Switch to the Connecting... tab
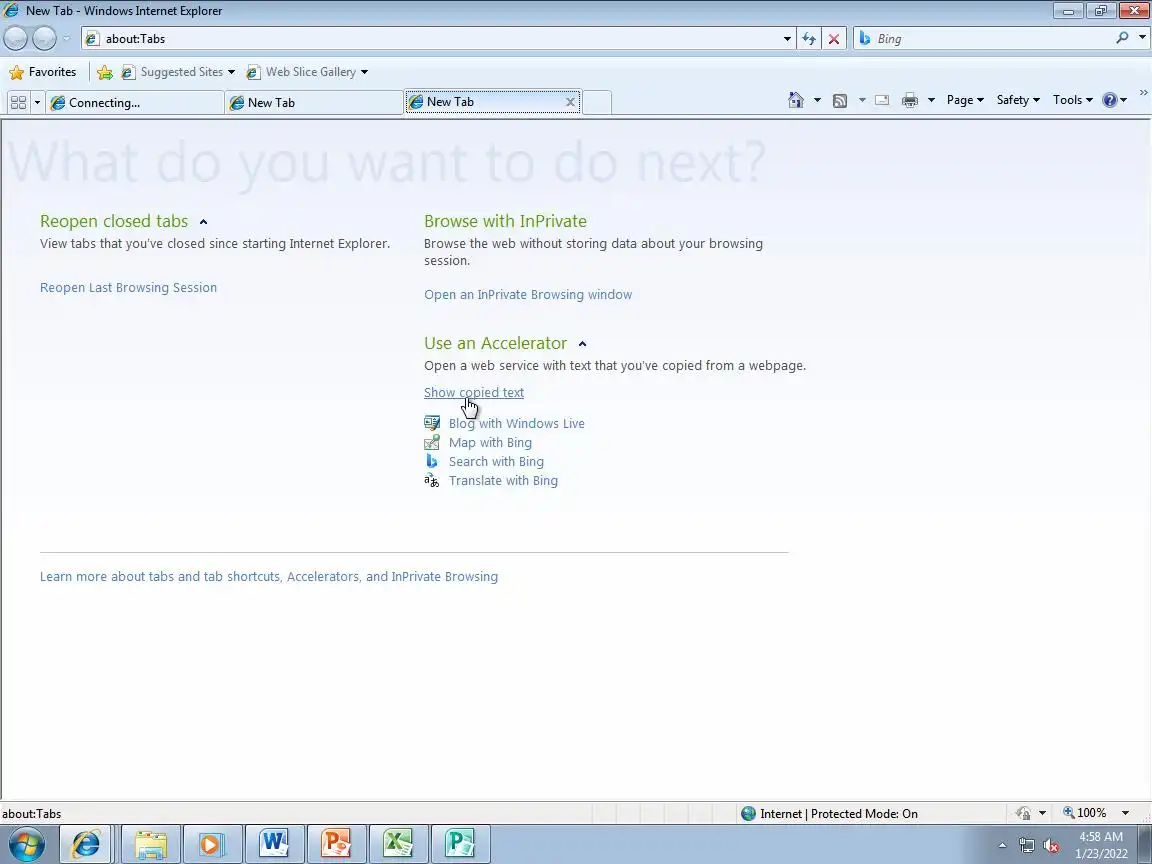 [135, 103]
